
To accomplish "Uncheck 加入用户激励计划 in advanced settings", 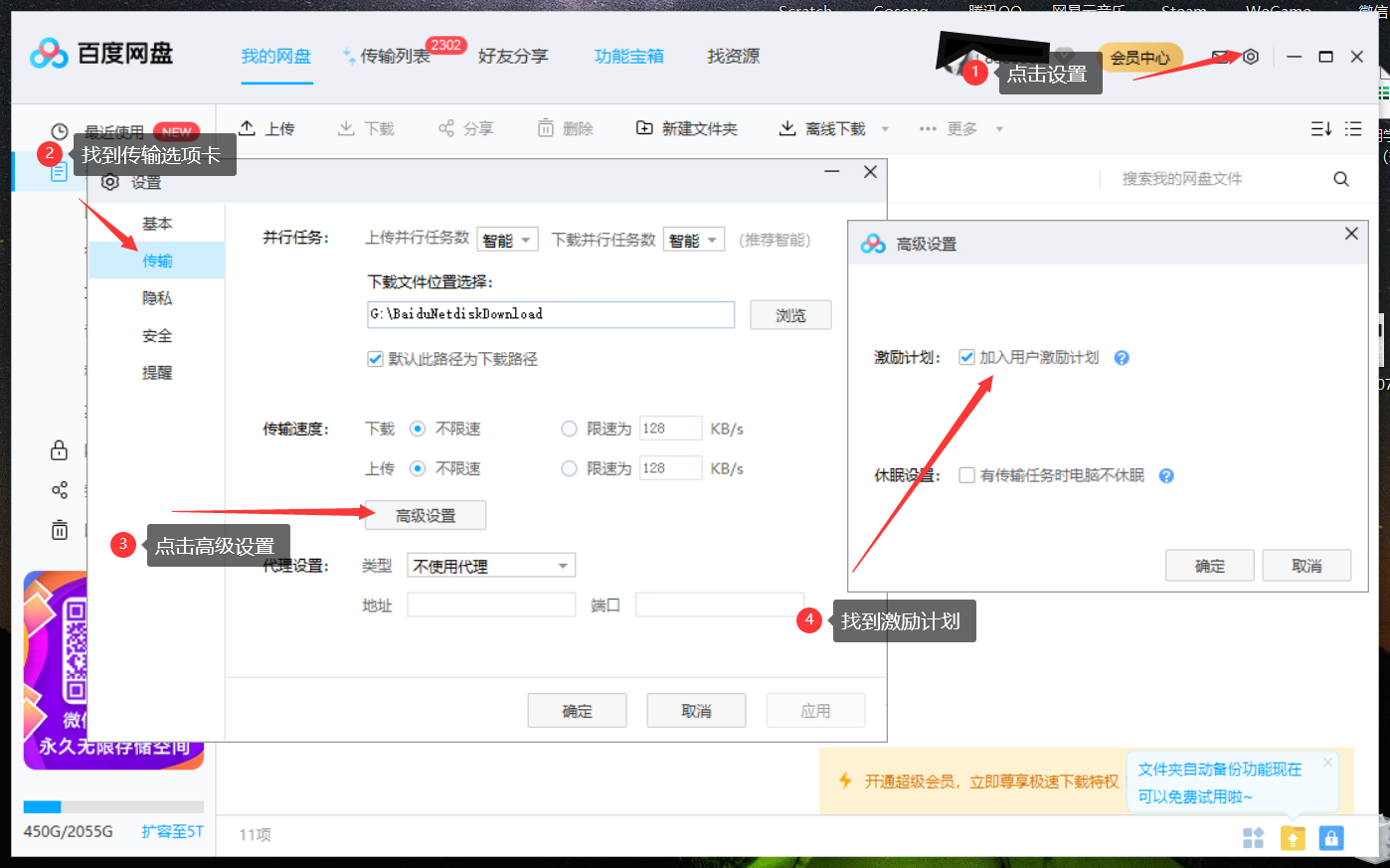I will pyautogui.click(x=966, y=357).
